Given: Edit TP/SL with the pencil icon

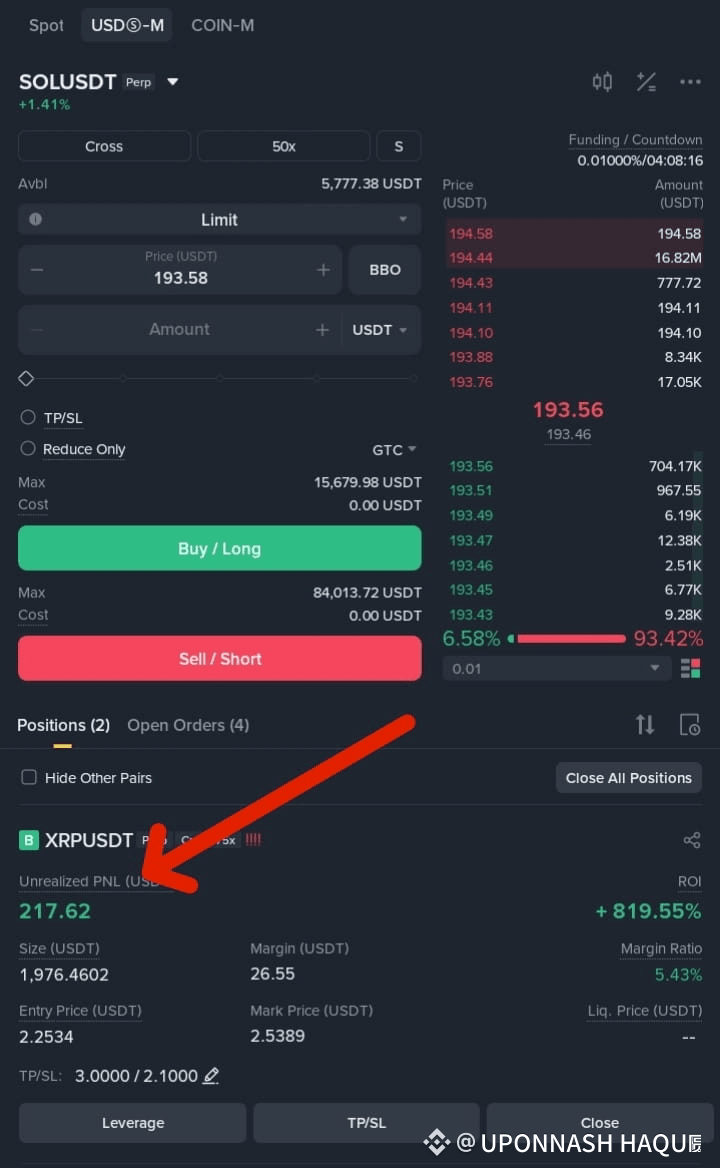Looking at the screenshot, I should click(x=211, y=1076).
